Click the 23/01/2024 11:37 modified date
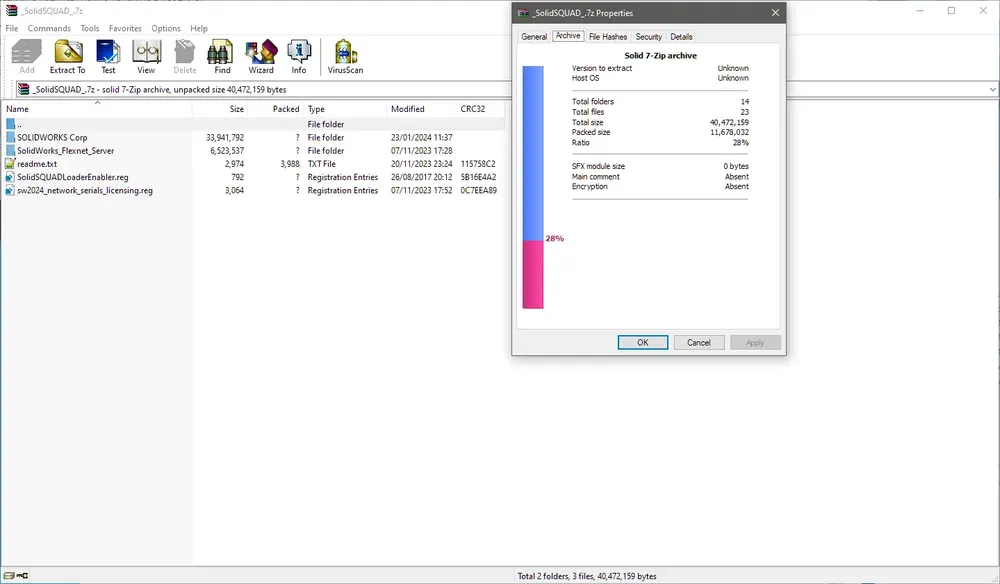Image resolution: width=1000 pixels, height=584 pixels. point(422,137)
